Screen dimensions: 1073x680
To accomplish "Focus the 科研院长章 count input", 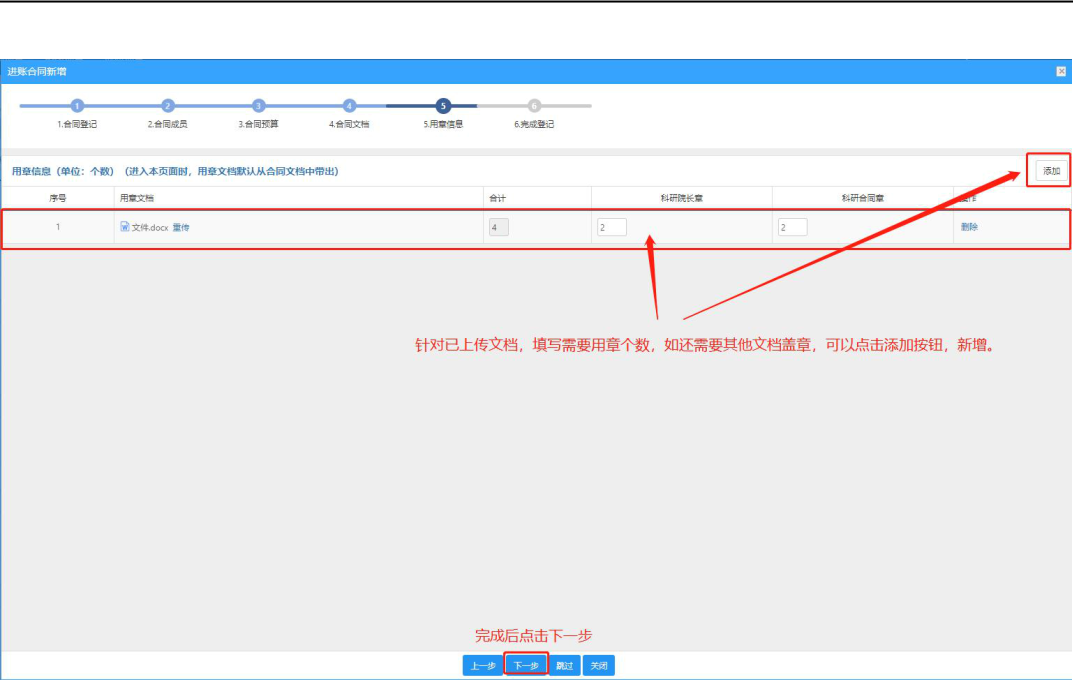I will click(x=612, y=227).
